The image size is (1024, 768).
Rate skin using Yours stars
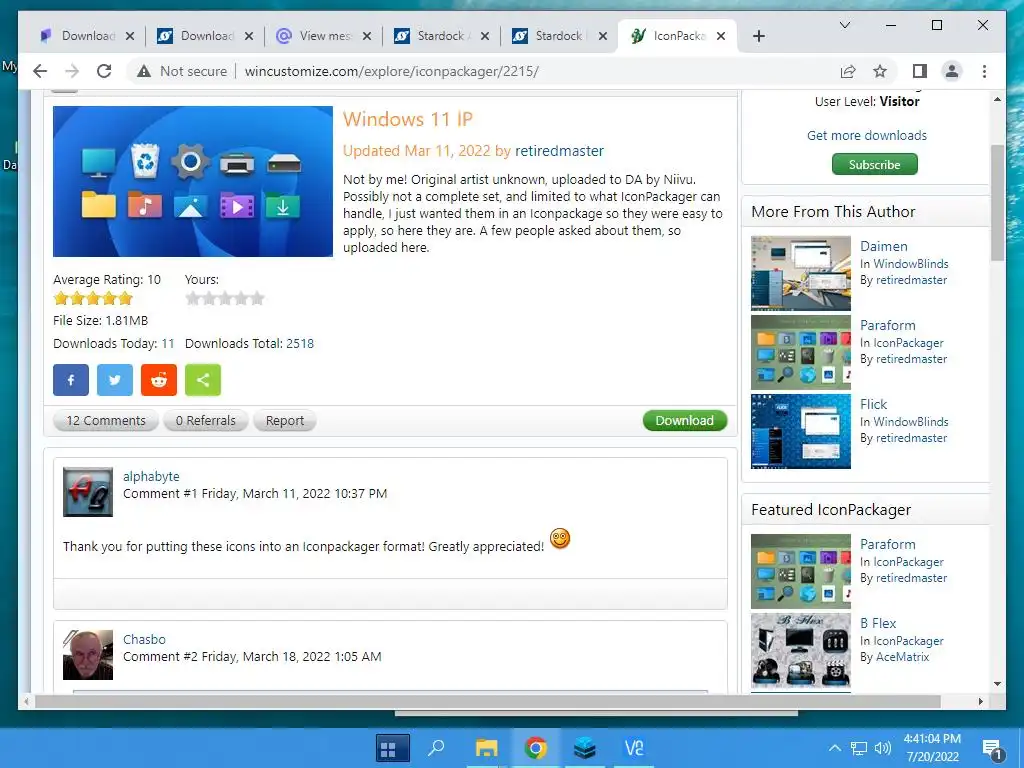(x=225, y=298)
